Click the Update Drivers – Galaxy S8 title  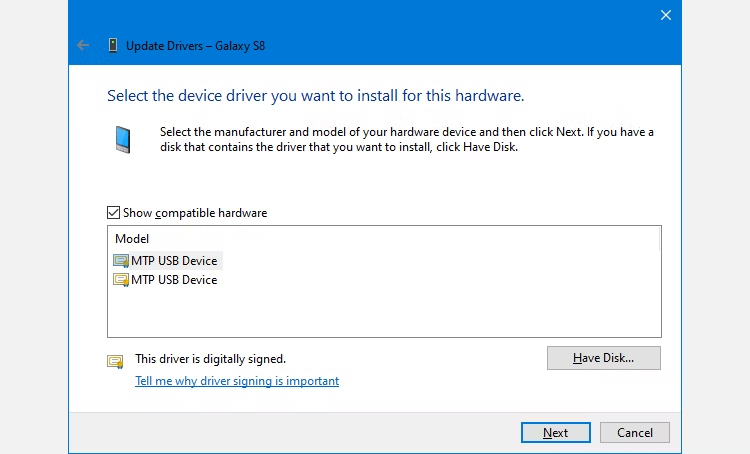tap(195, 45)
